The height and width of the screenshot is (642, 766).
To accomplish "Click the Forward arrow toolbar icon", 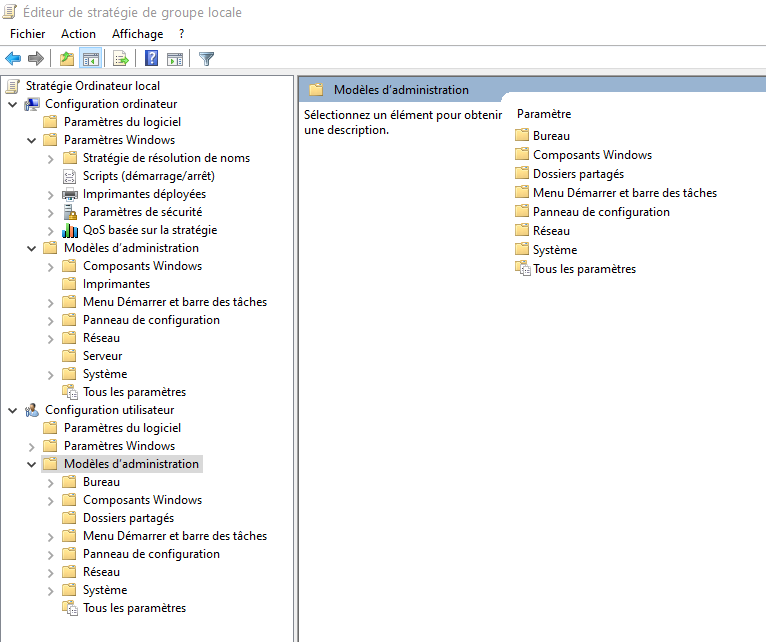I will [x=36, y=59].
